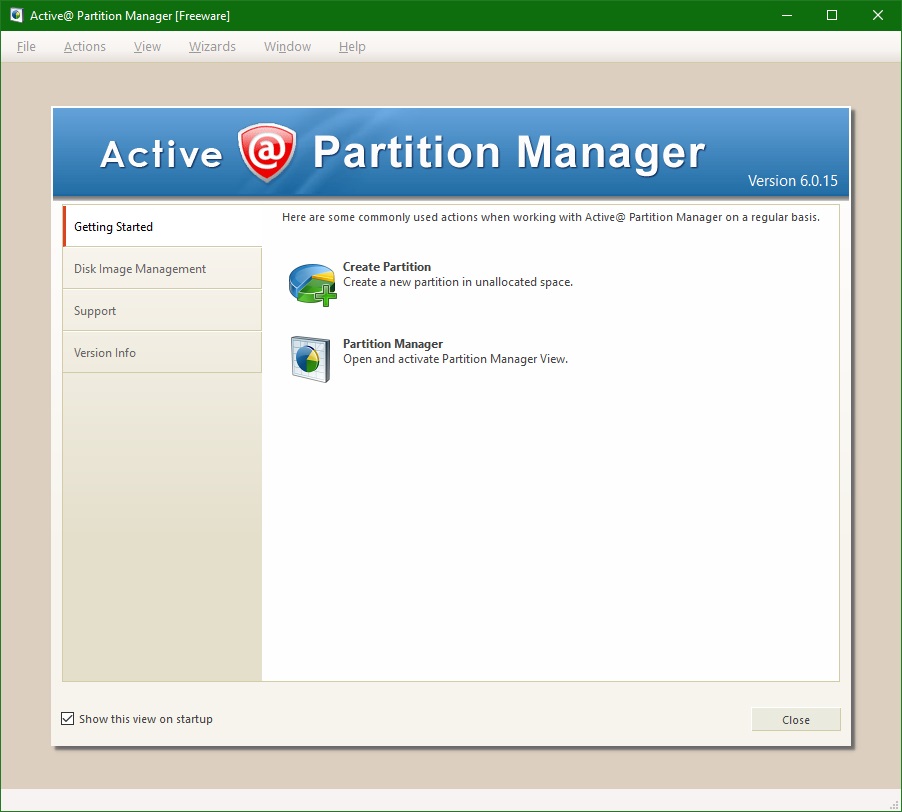
Task: Open the Actions menu
Action: 84,46
